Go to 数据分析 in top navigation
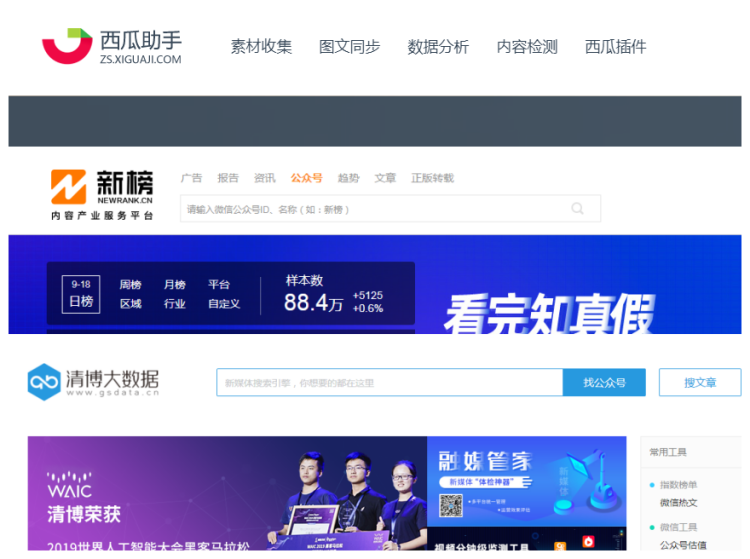Image resolution: width=750 pixels, height=559 pixels. tap(438, 46)
